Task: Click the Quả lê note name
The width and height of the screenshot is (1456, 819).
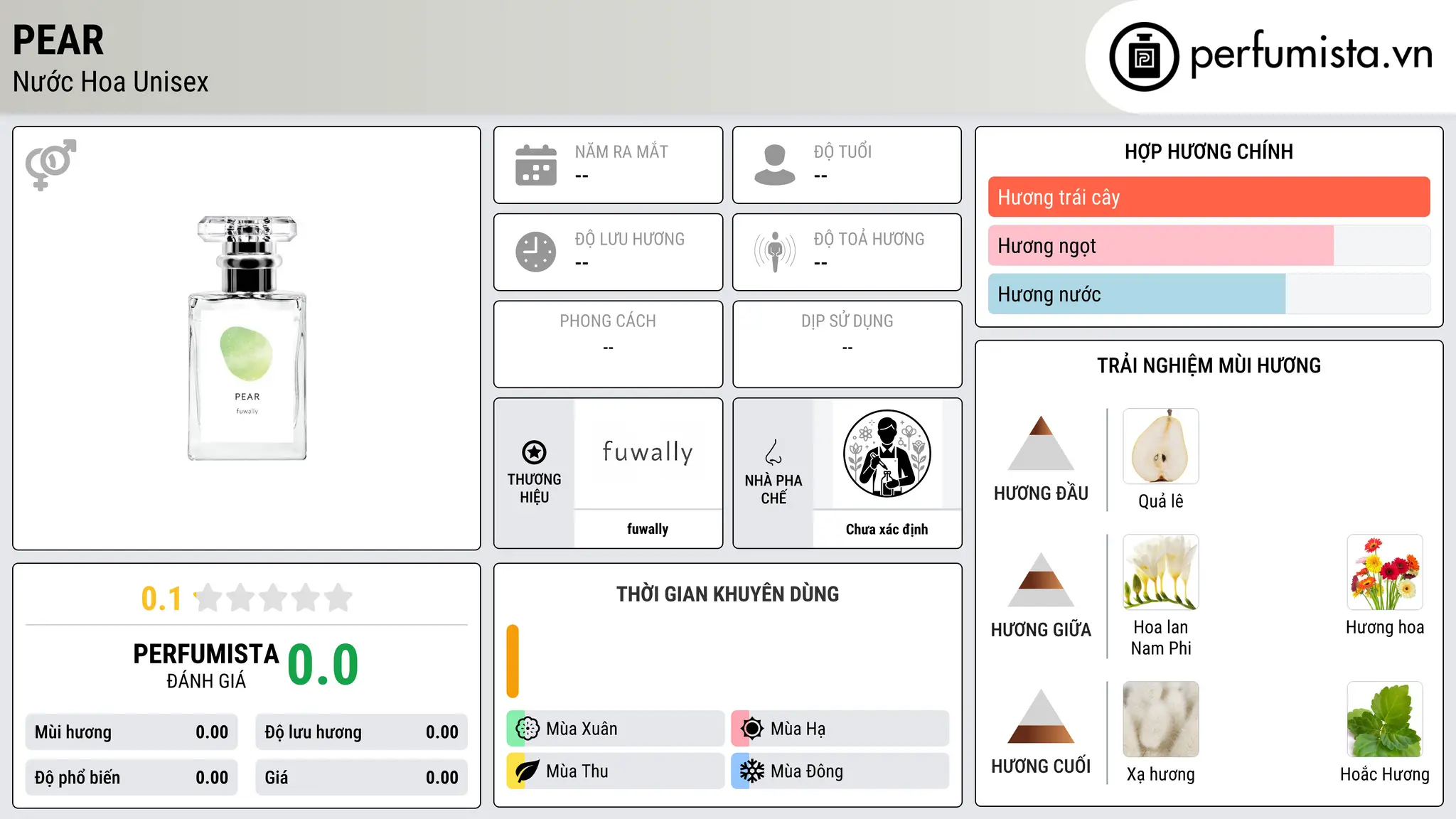Action: (1161, 501)
